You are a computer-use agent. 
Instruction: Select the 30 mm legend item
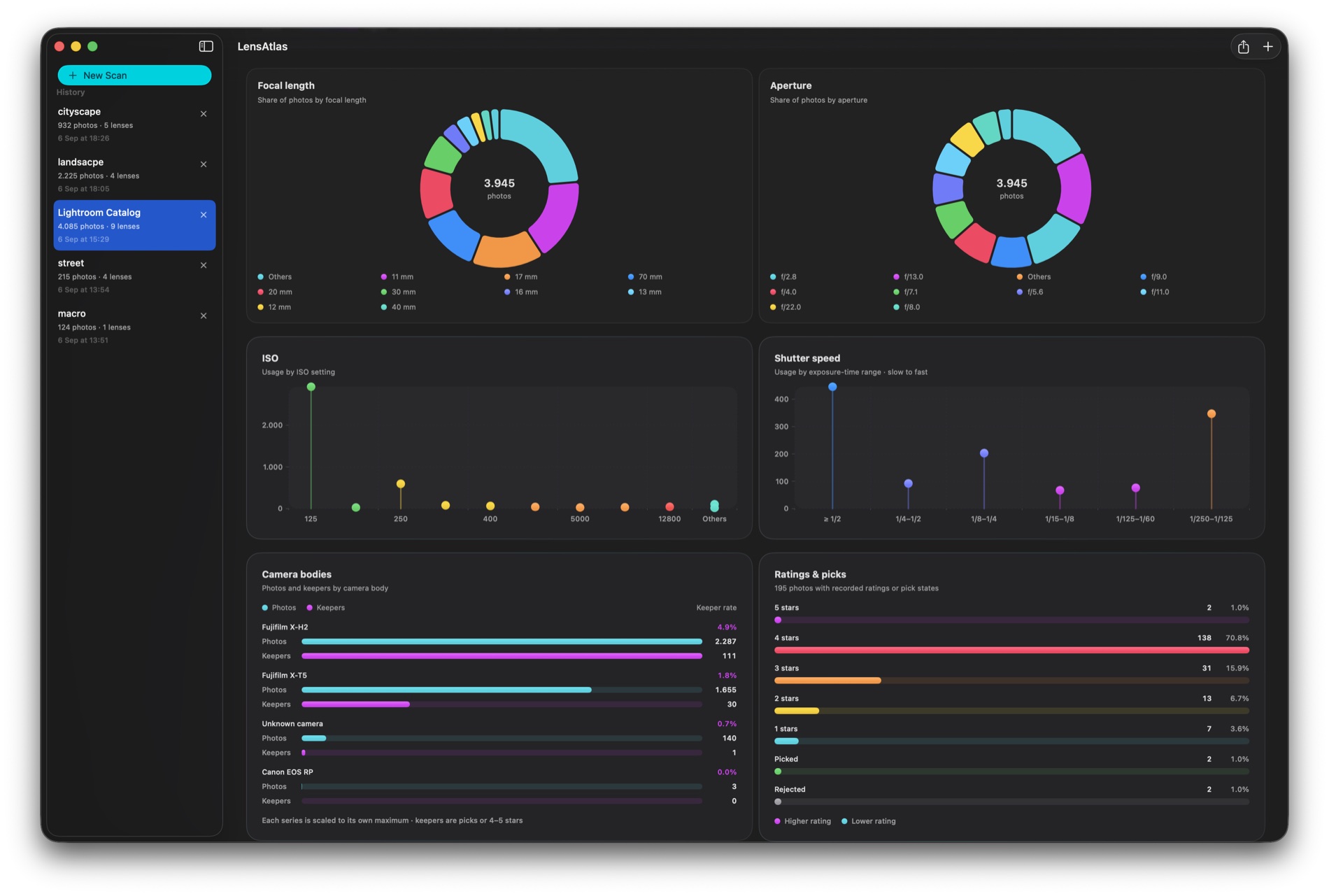398,292
